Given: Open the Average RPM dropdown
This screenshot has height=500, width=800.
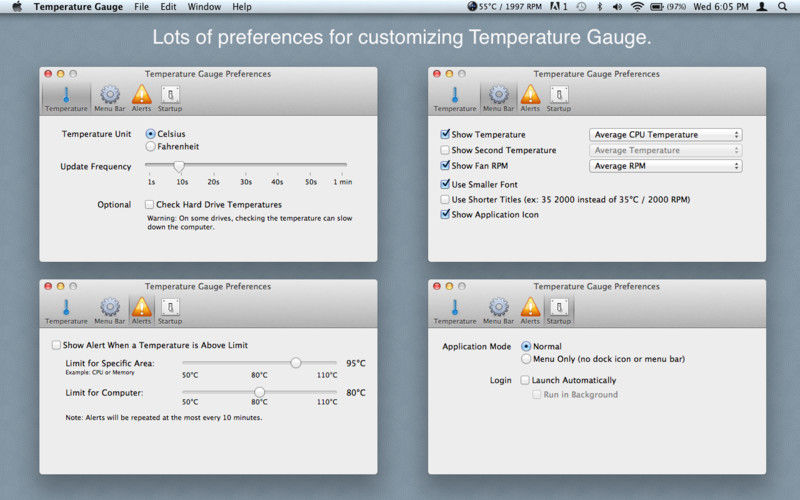Looking at the screenshot, I should tap(665, 166).
